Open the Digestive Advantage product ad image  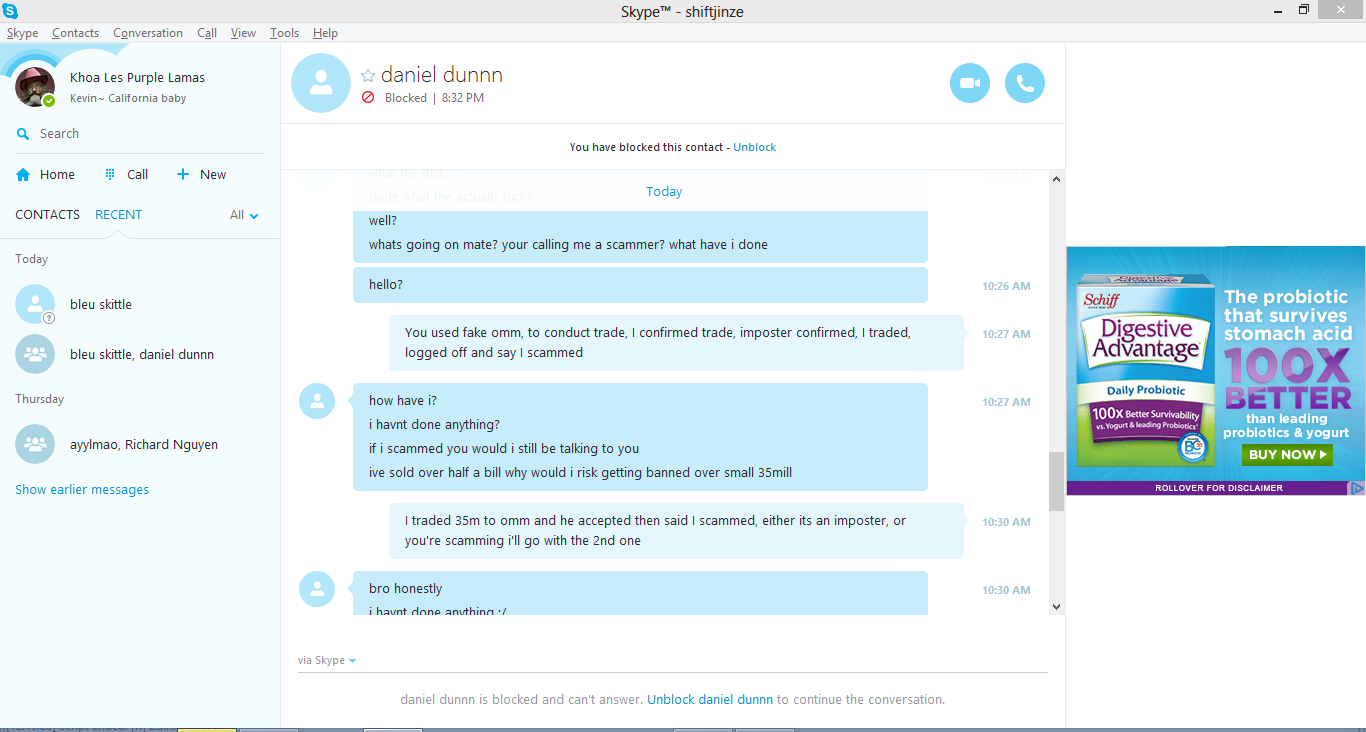1146,372
